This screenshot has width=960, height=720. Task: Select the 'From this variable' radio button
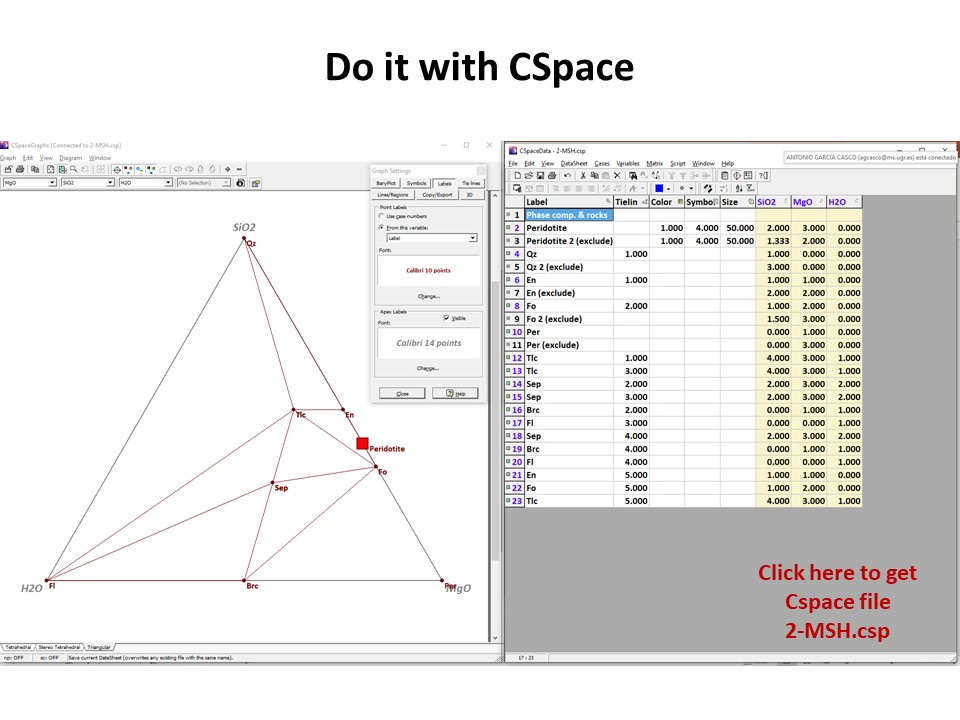381,227
